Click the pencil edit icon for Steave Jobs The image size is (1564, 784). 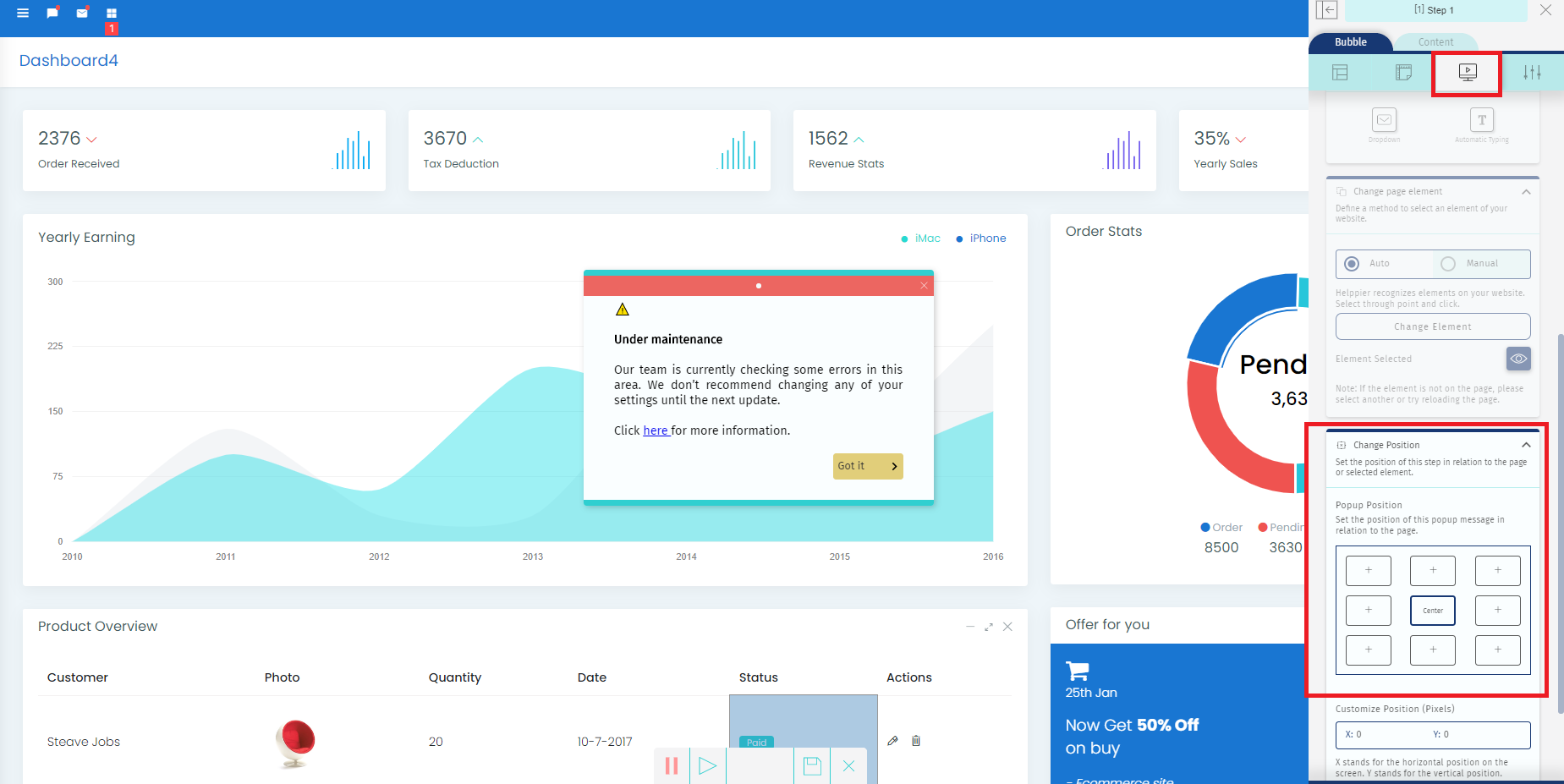[x=892, y=741]
